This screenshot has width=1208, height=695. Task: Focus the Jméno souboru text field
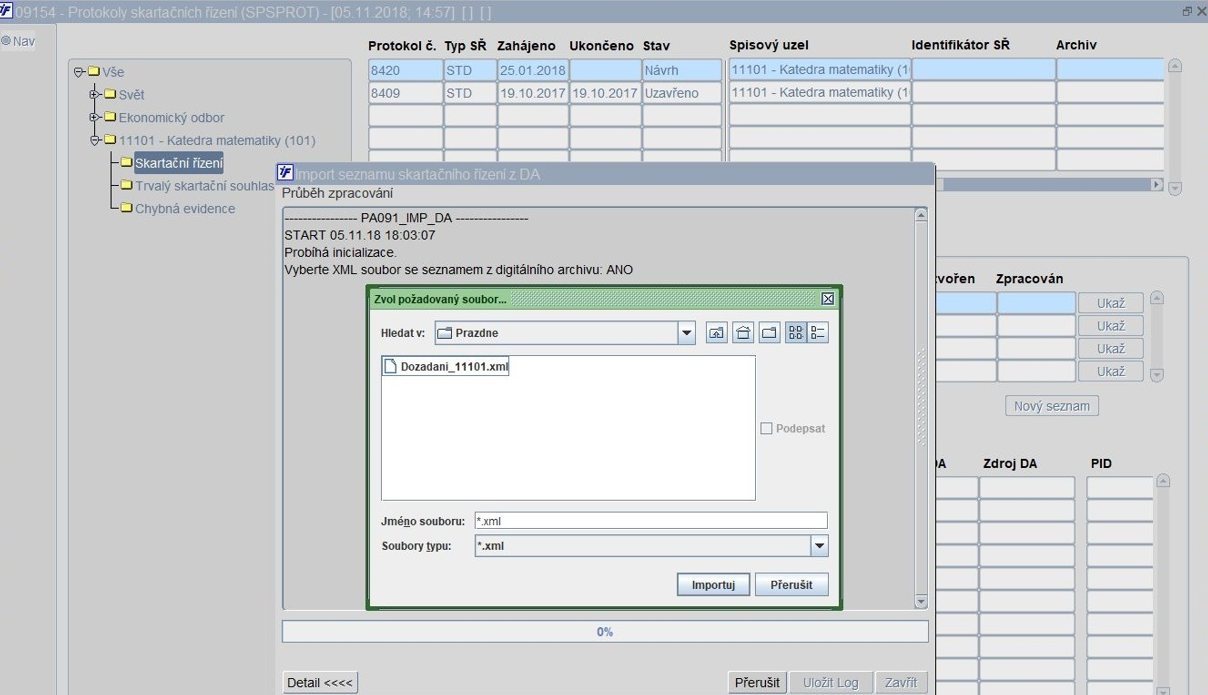click(651, 520)
